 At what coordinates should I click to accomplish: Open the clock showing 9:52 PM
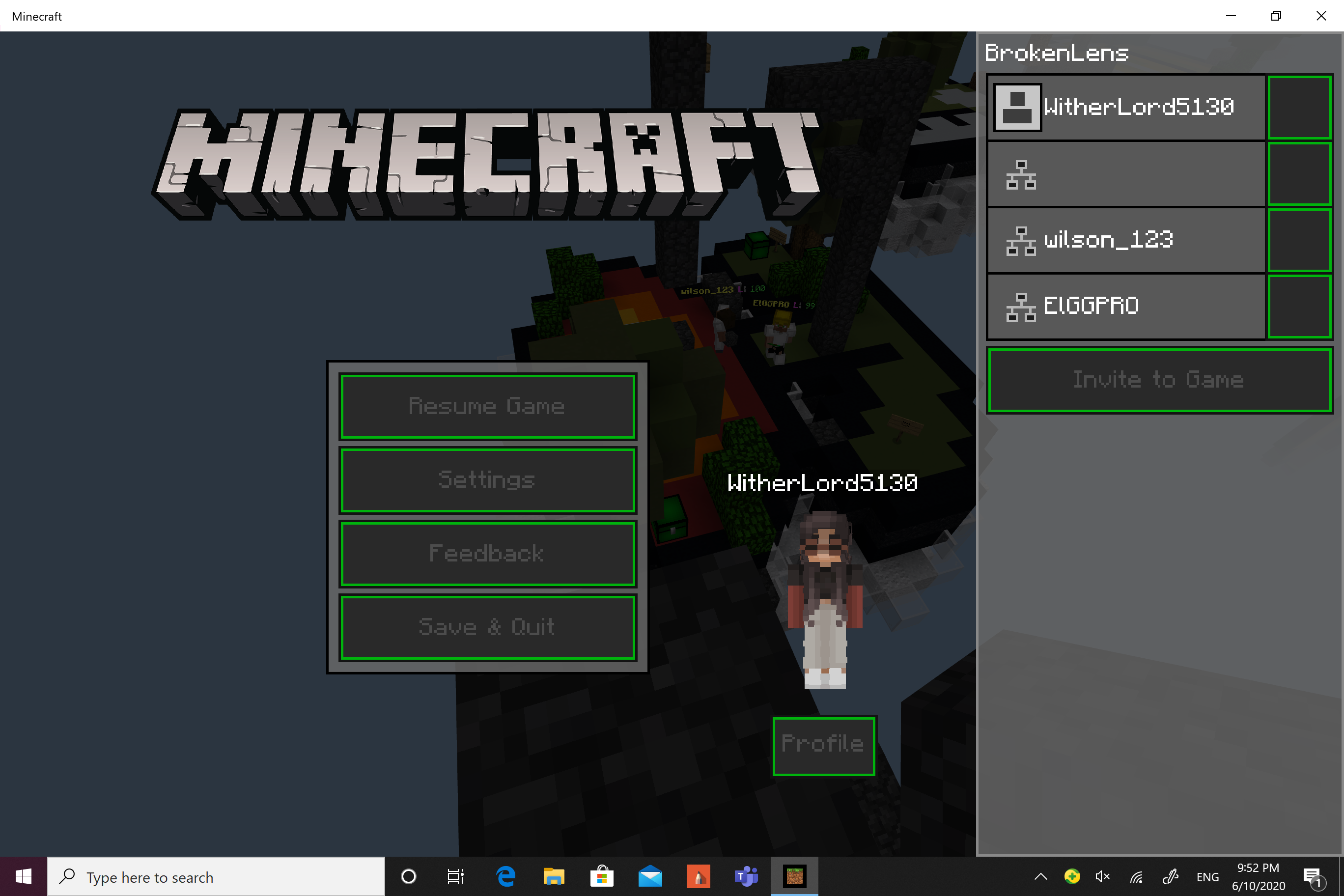[x=1259, y=876]
